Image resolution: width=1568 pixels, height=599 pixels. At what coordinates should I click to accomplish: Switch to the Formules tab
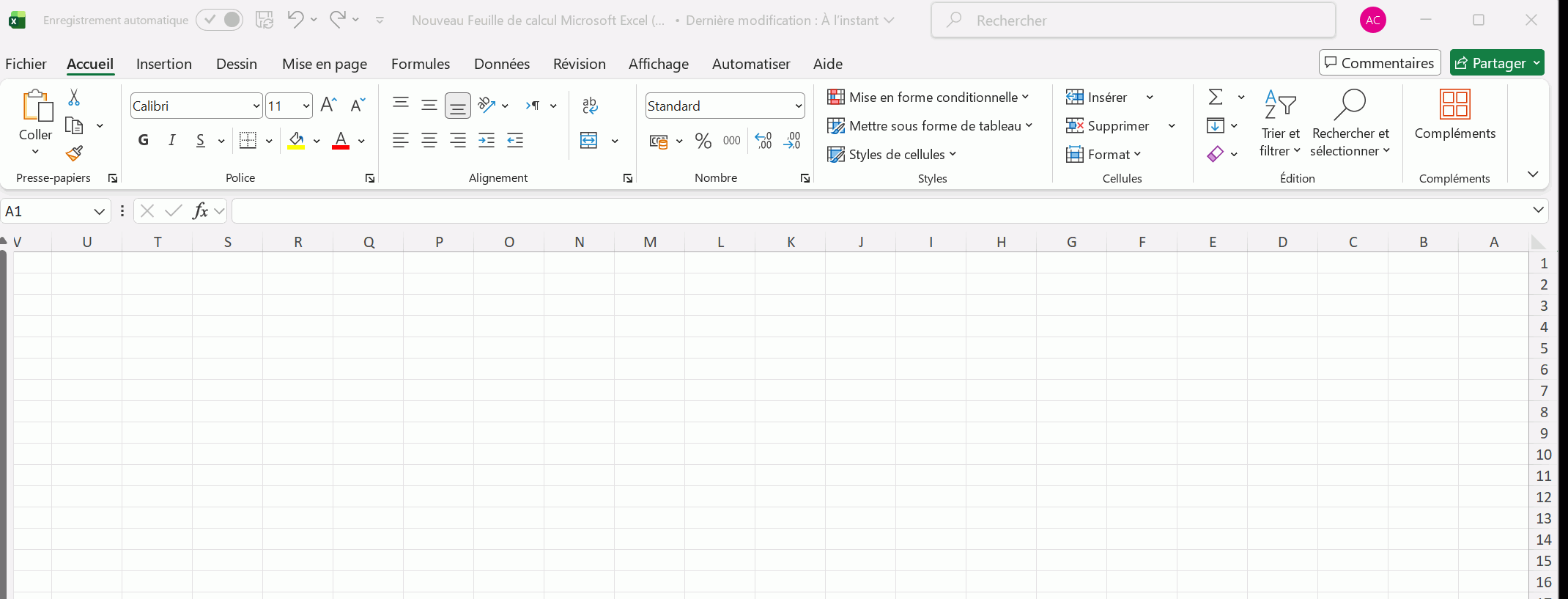tap(421, 64)
